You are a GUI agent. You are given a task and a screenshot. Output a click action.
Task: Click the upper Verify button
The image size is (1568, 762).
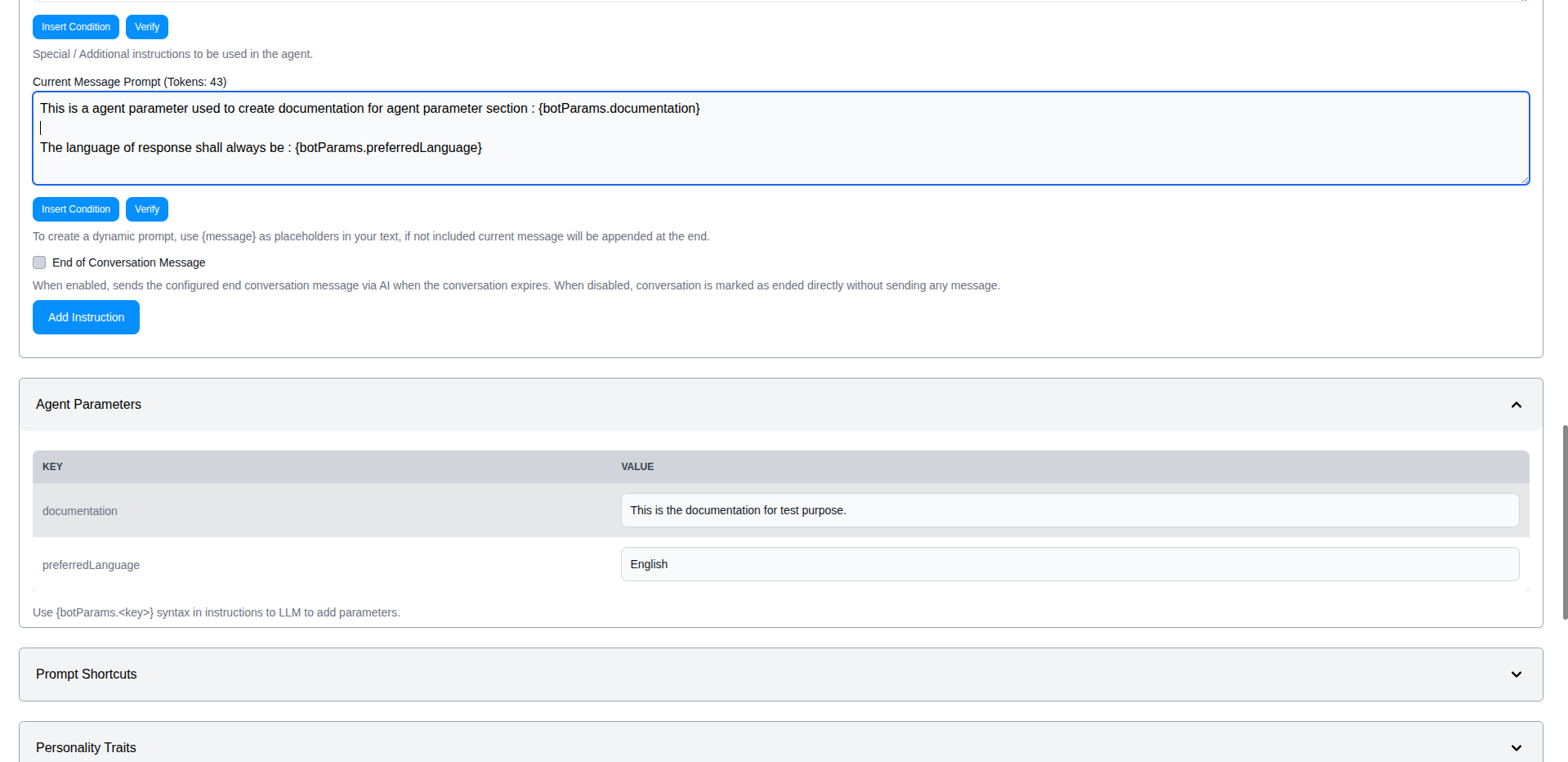click(147, 27)
